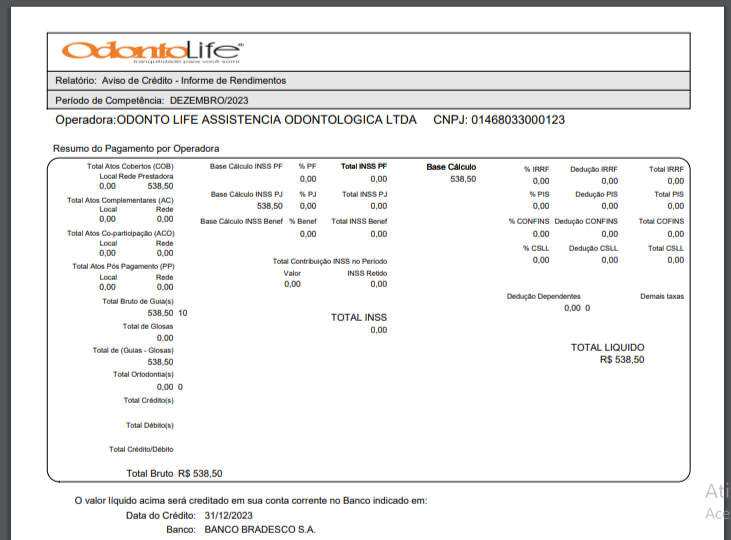
Task: Click the credit date 31/12/2023
Action: [228, 516]
